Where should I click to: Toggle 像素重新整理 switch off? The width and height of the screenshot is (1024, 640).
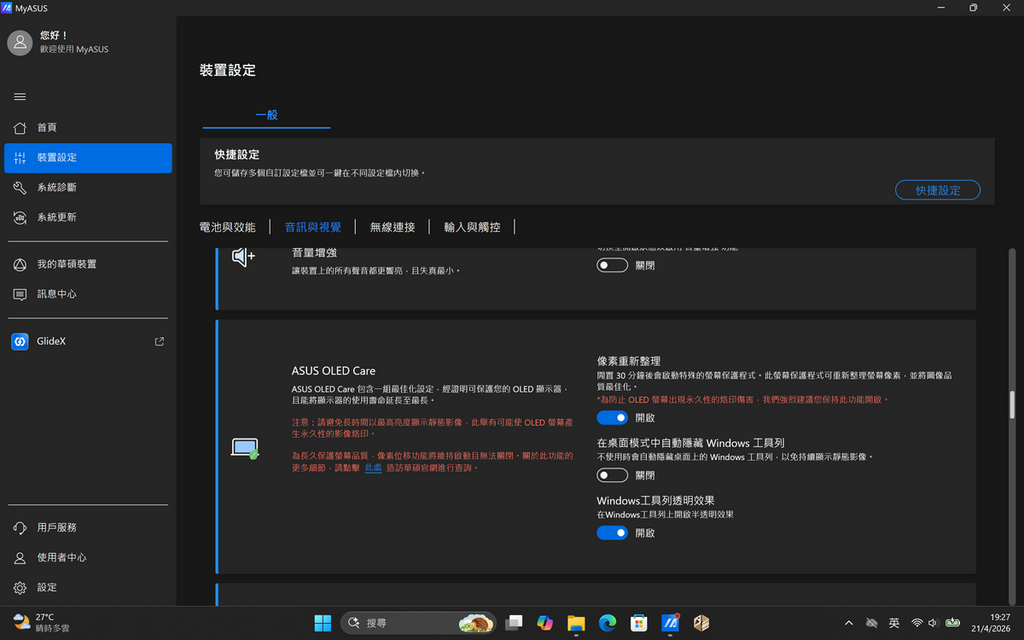pyautogui.click(x=612, y=417)
